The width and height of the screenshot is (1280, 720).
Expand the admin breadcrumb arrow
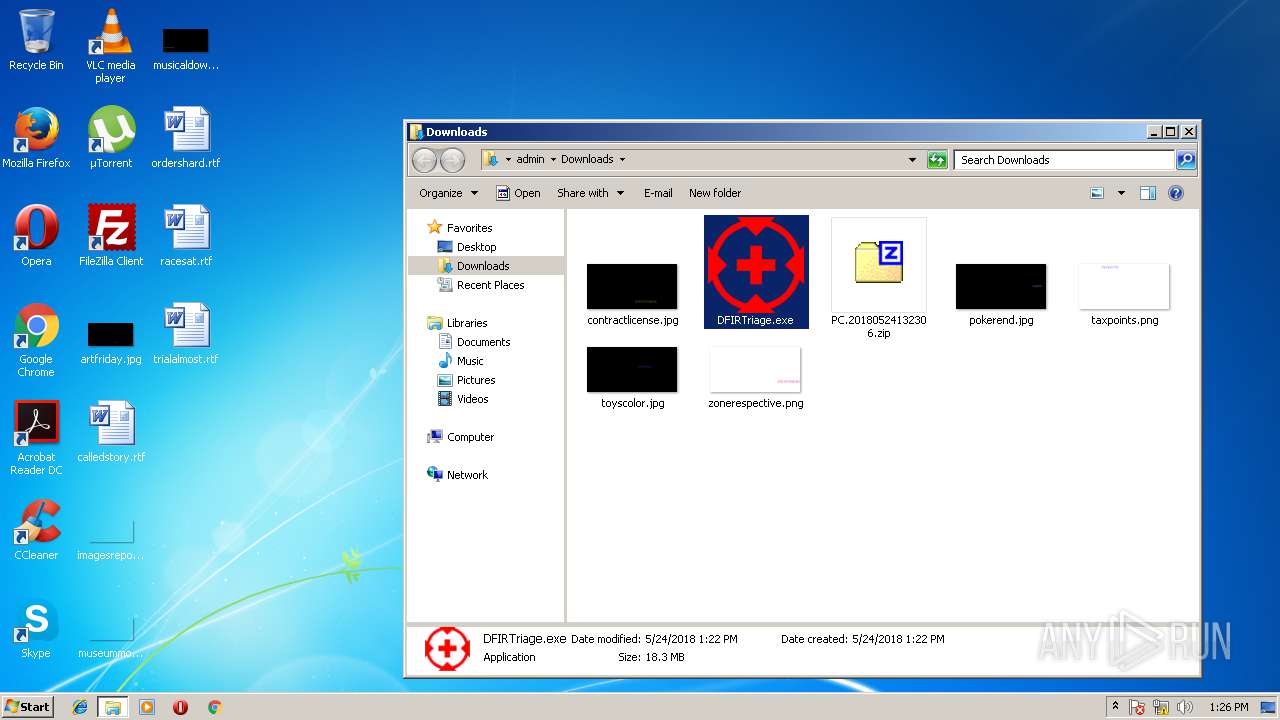(552, 160)
